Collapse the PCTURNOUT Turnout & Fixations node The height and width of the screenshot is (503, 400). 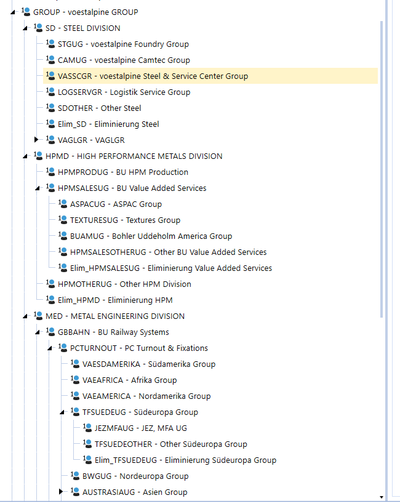(x=50, y=348)
